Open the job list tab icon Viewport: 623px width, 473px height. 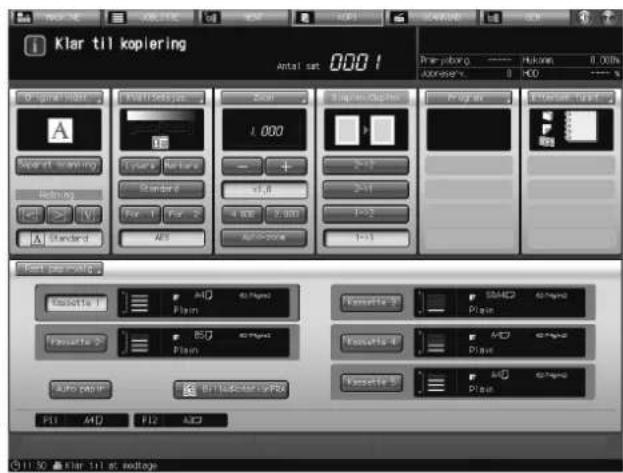click(117, 17)
